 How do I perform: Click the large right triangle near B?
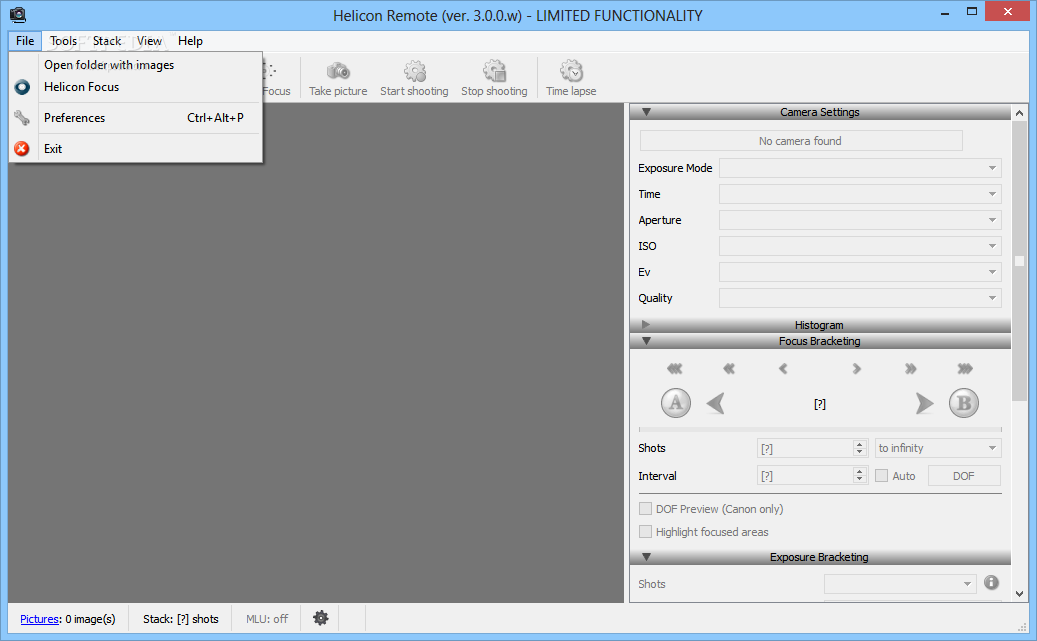(x=924, y=403)
